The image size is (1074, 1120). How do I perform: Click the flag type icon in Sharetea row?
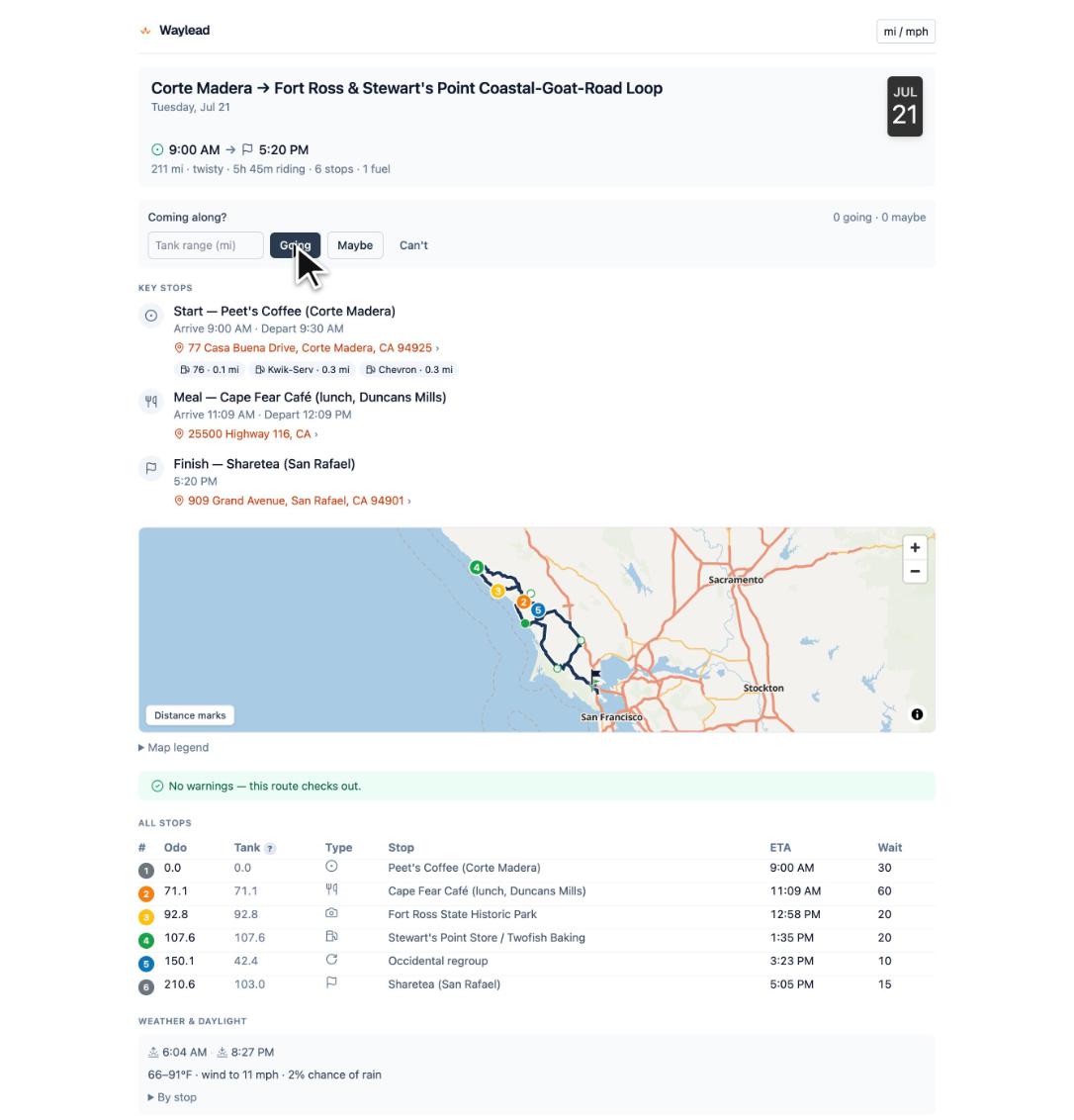(x=331, y=982)
